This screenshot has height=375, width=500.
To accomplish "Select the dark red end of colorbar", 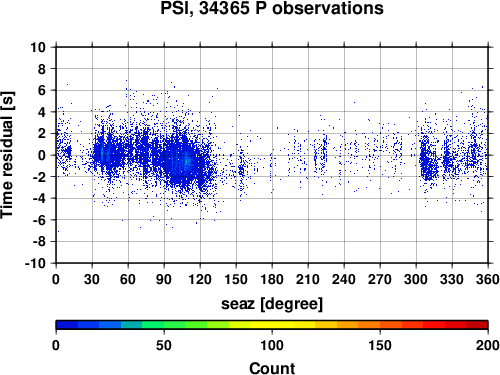I will pyautogui.click(x=477, y=325).
